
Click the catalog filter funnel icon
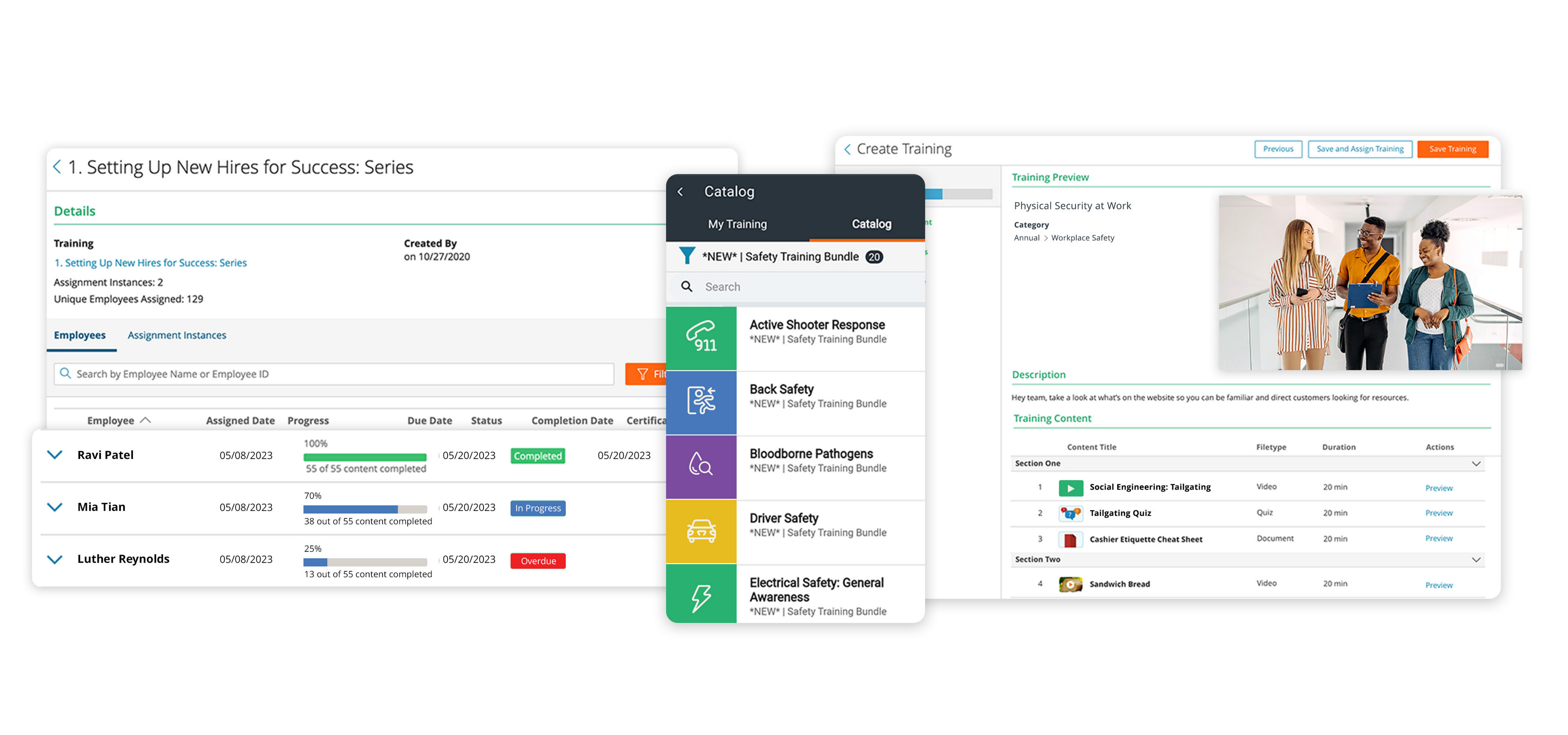(686, 256)
